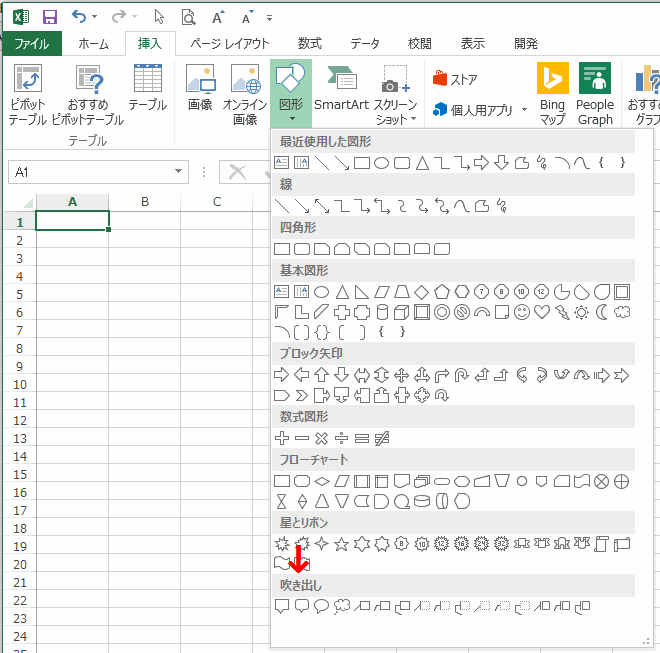Select the lightning bolt shape
The image size is (660, 653).
point(562,312)
